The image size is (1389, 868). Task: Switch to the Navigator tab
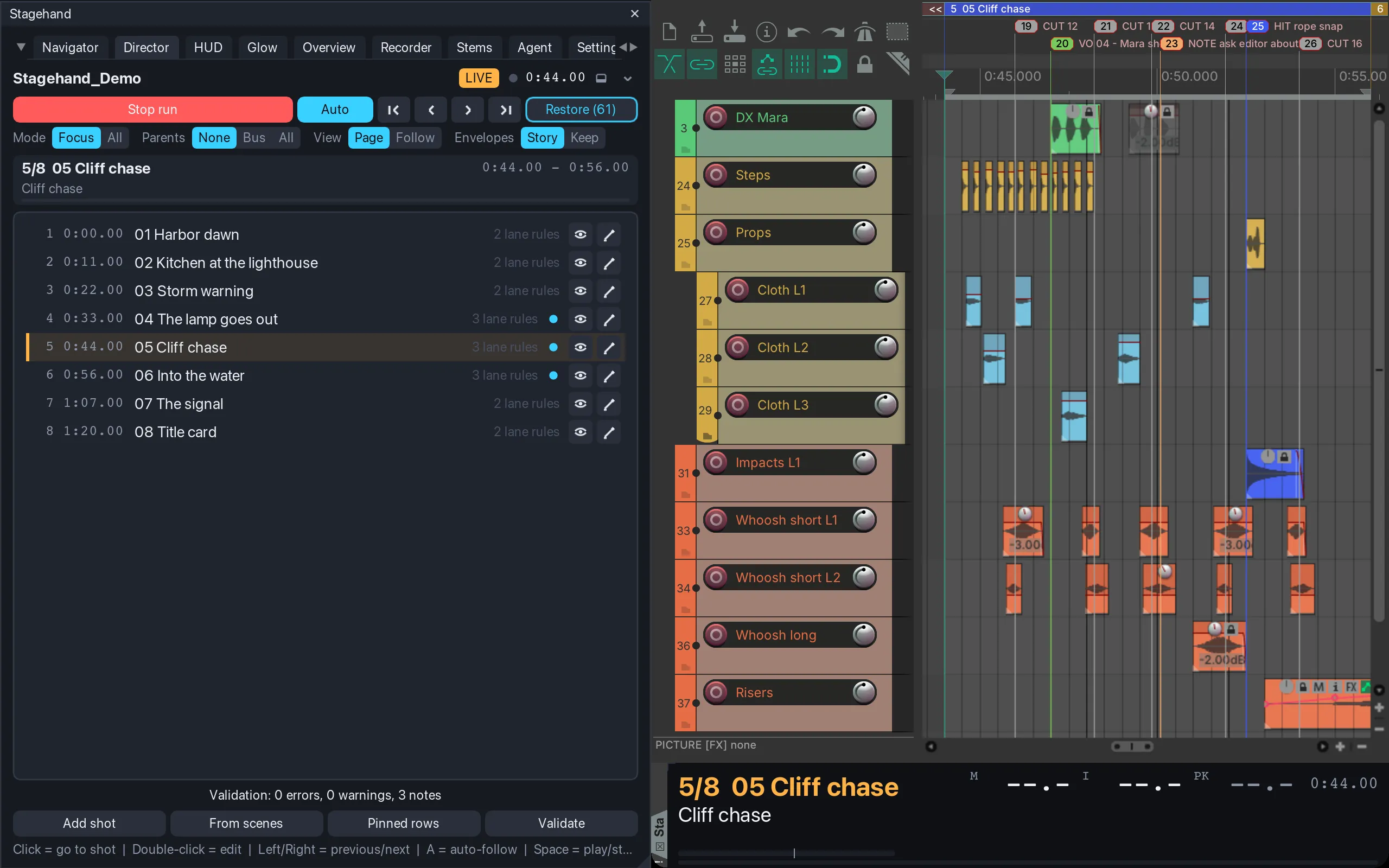[70, 48]
